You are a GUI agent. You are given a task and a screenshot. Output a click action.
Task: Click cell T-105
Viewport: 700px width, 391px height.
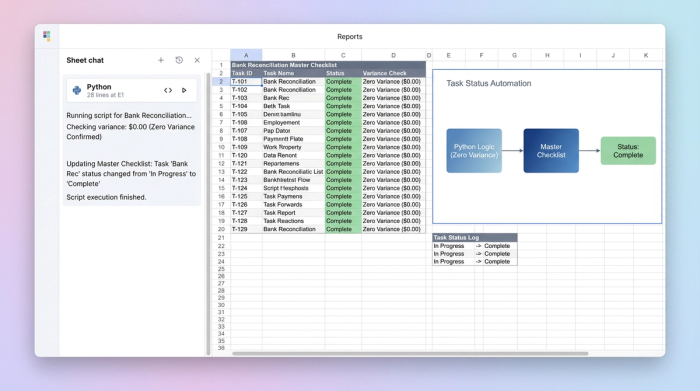click(x=246, y=114)
